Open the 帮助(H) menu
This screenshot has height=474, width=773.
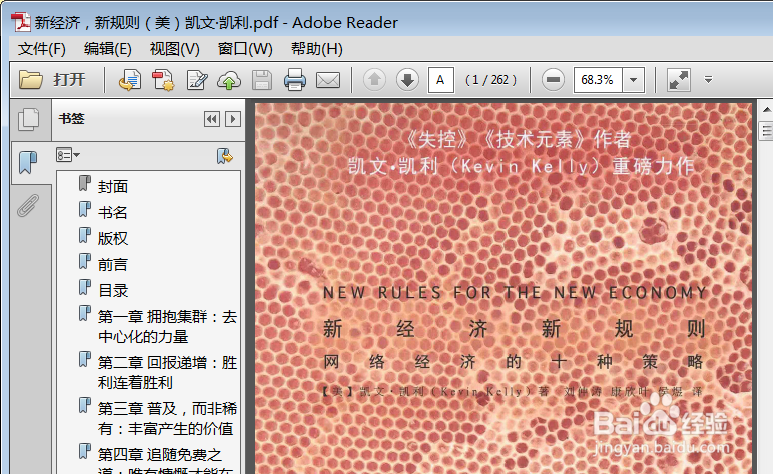click(316, 49)
